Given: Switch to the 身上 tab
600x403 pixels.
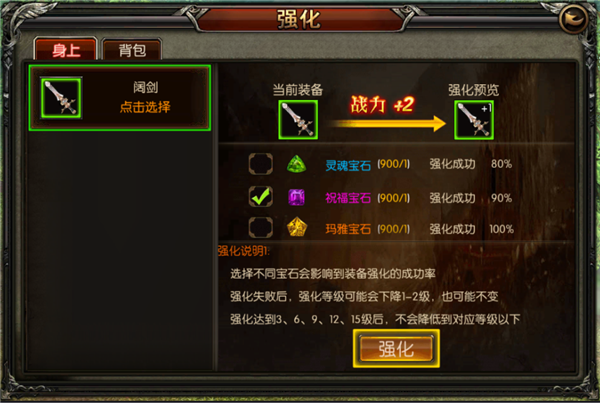Looking at the screenshot, I should (x=66, y=49).
